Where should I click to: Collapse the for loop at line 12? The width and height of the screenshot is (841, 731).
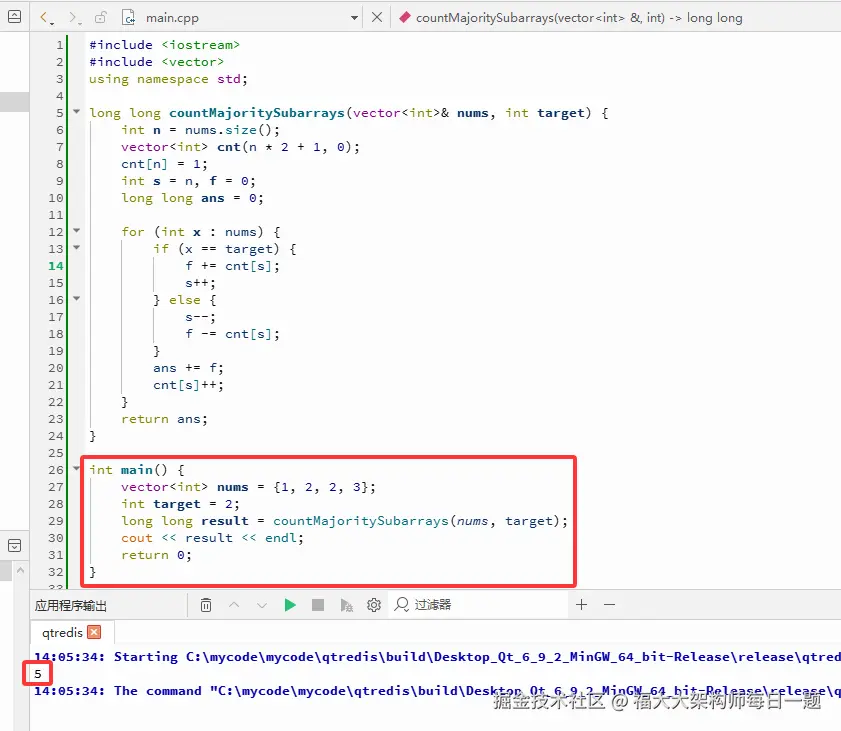pos(77,231)
